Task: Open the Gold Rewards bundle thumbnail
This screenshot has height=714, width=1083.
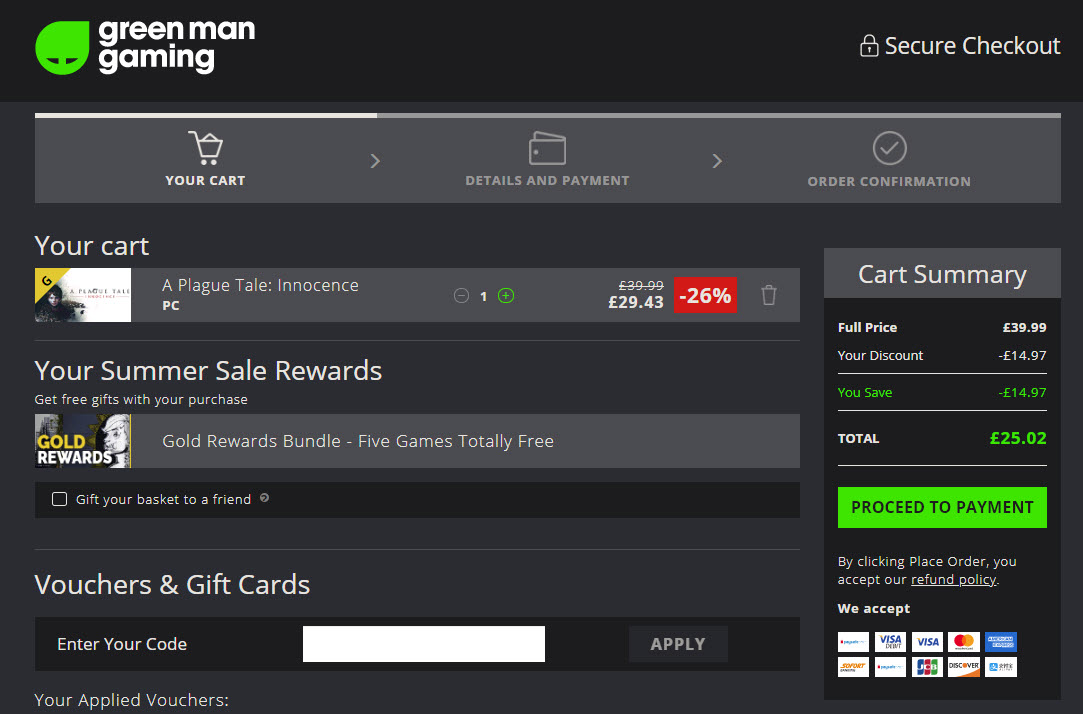Action: (83, 441)
